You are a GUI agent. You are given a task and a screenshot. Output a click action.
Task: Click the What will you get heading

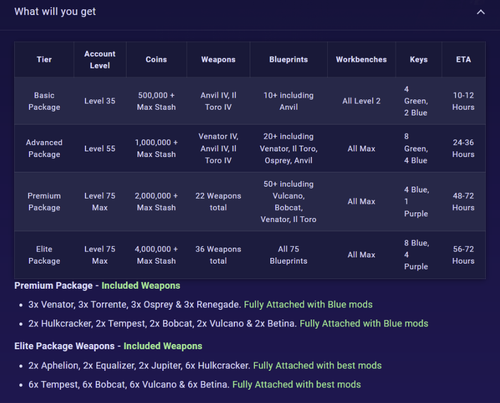click(55, 12)
